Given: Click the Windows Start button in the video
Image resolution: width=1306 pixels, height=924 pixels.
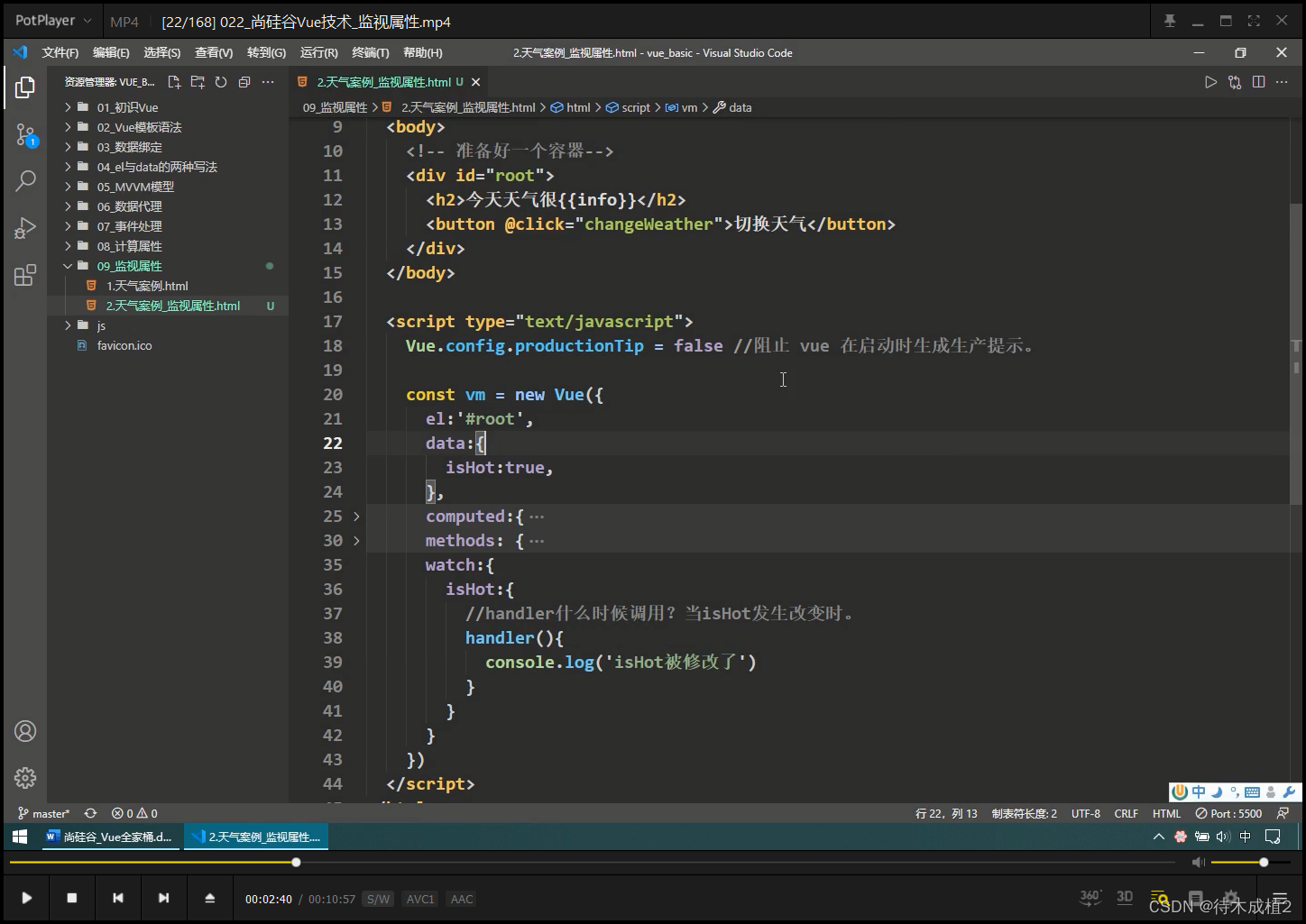Looking at the screenshot, I should point(20,837).
